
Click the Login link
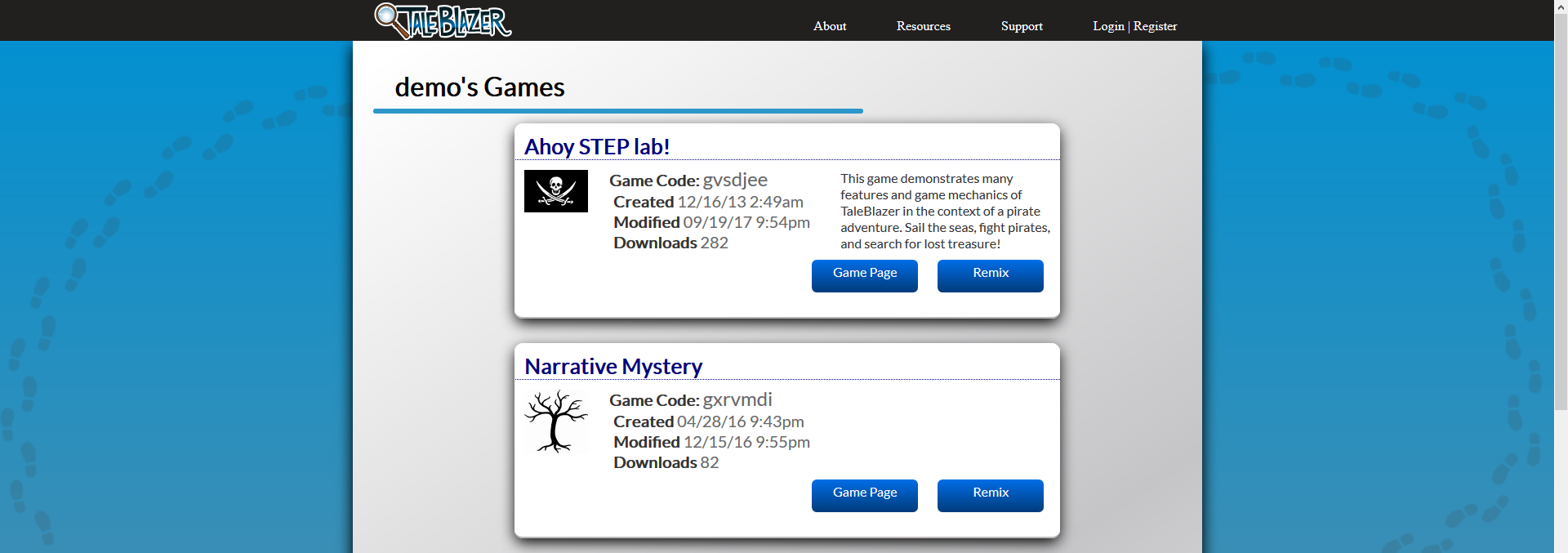[x=1108, y=26]
